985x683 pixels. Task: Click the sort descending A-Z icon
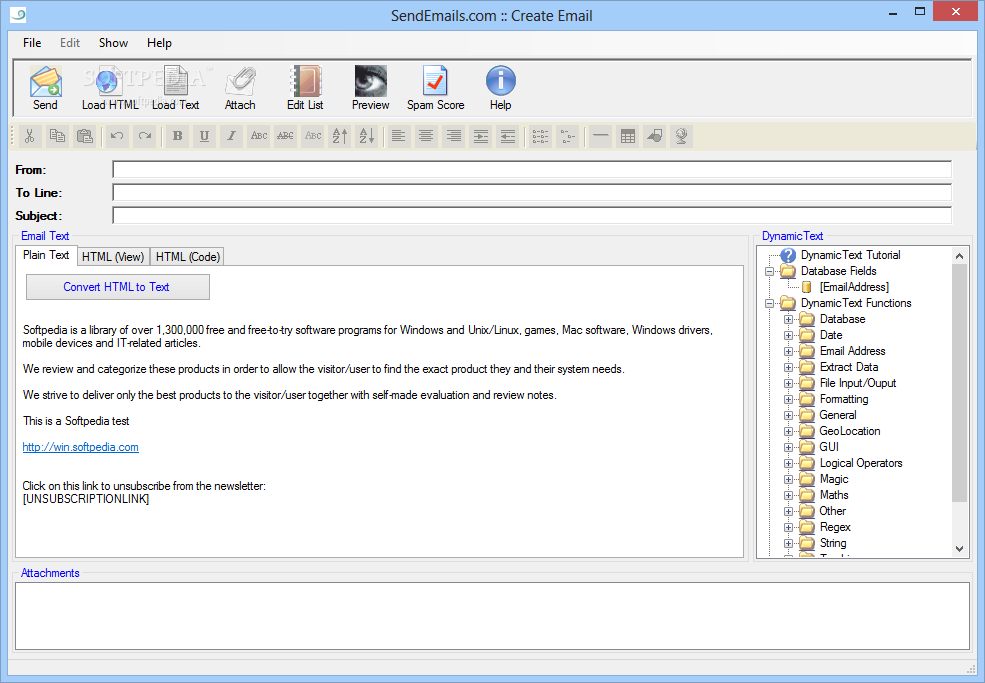pyautogui.click(x=367, y=136)
